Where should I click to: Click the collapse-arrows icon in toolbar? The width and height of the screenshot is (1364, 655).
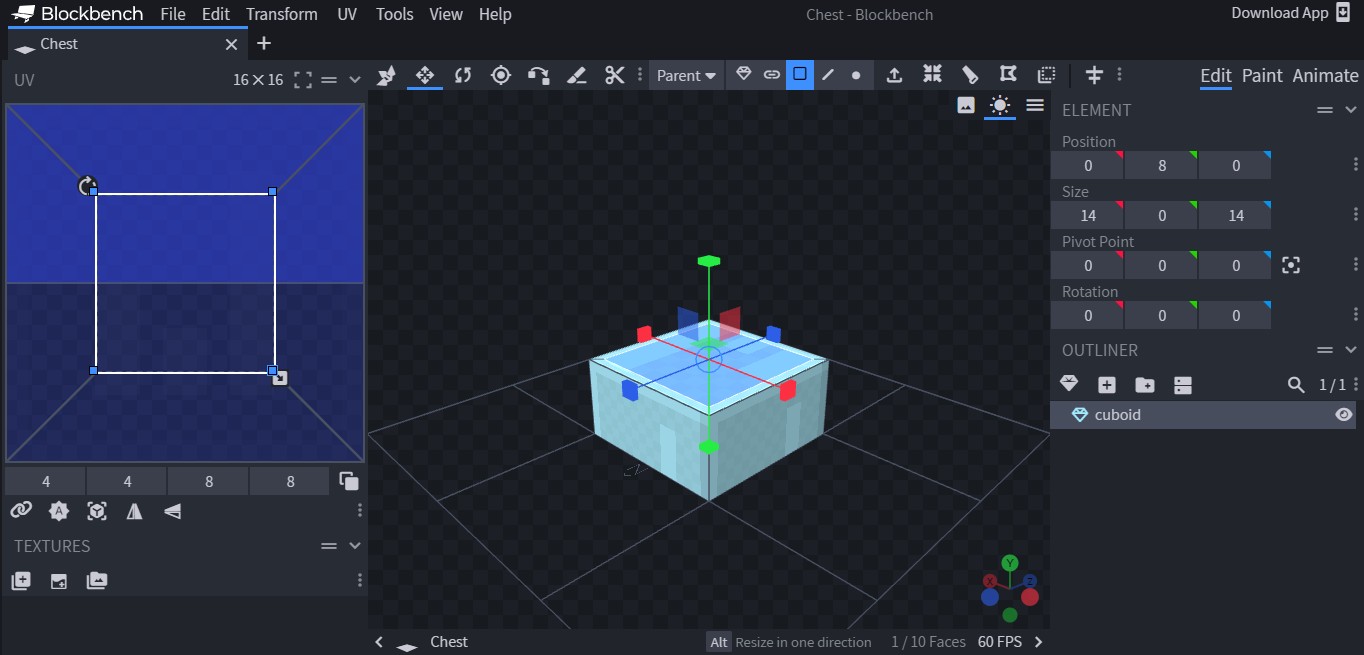[x=932, y=74]
